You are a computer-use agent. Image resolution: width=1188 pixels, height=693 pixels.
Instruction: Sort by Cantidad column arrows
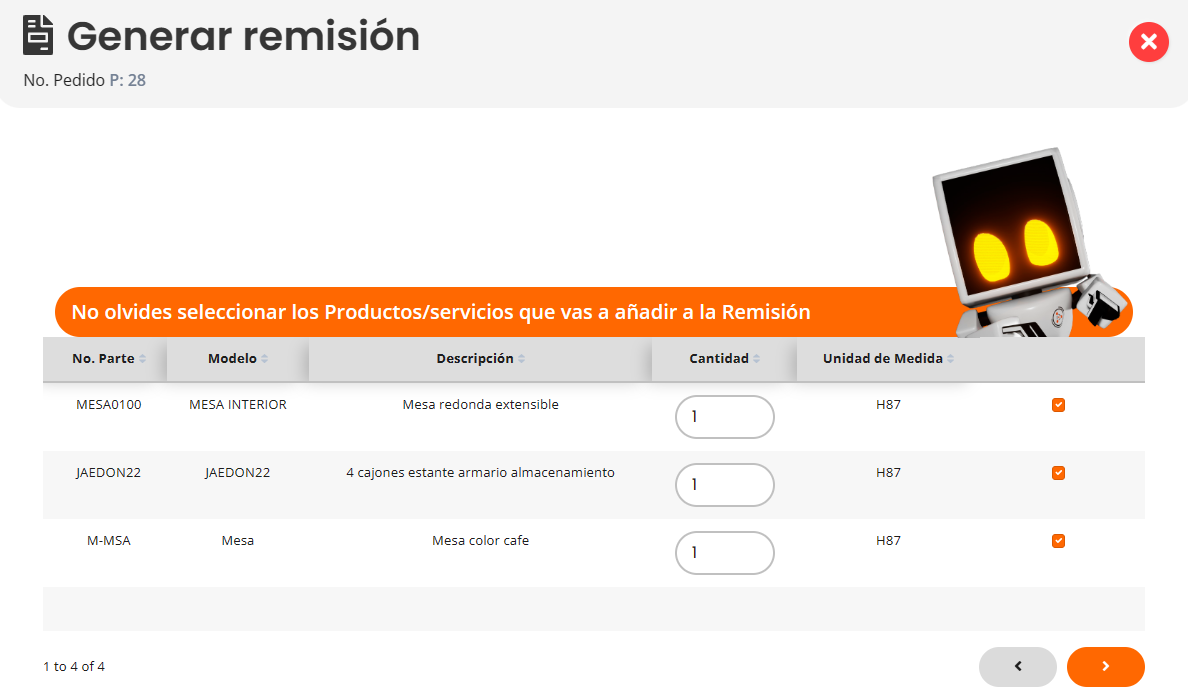(x=756, y=359)
